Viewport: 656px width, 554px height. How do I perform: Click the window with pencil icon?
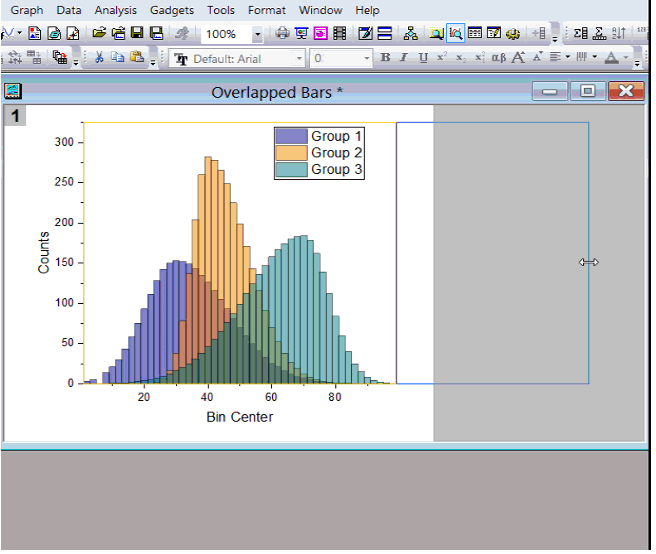[494, 33]
